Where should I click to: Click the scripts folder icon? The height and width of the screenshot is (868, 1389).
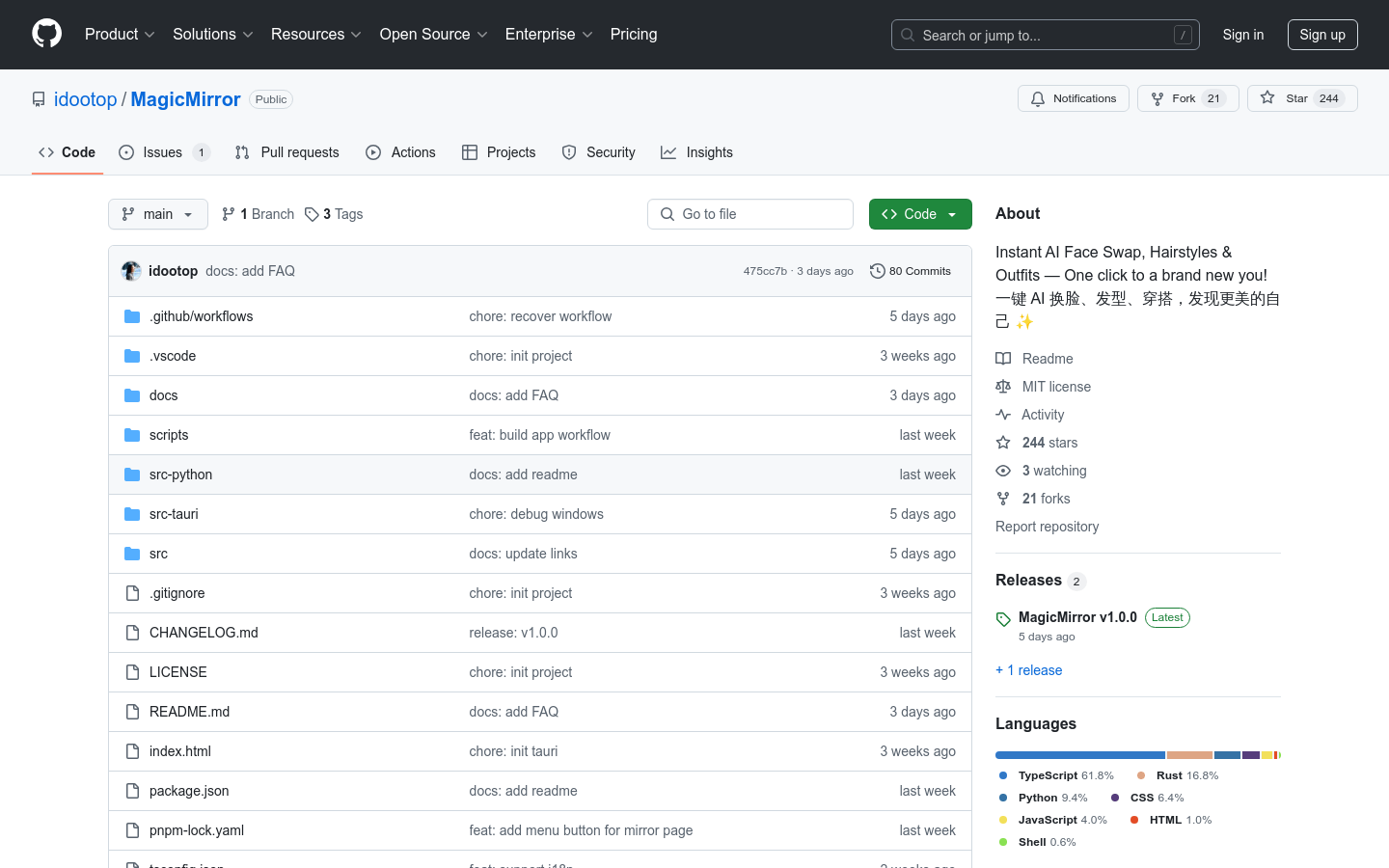click(132, 435)
